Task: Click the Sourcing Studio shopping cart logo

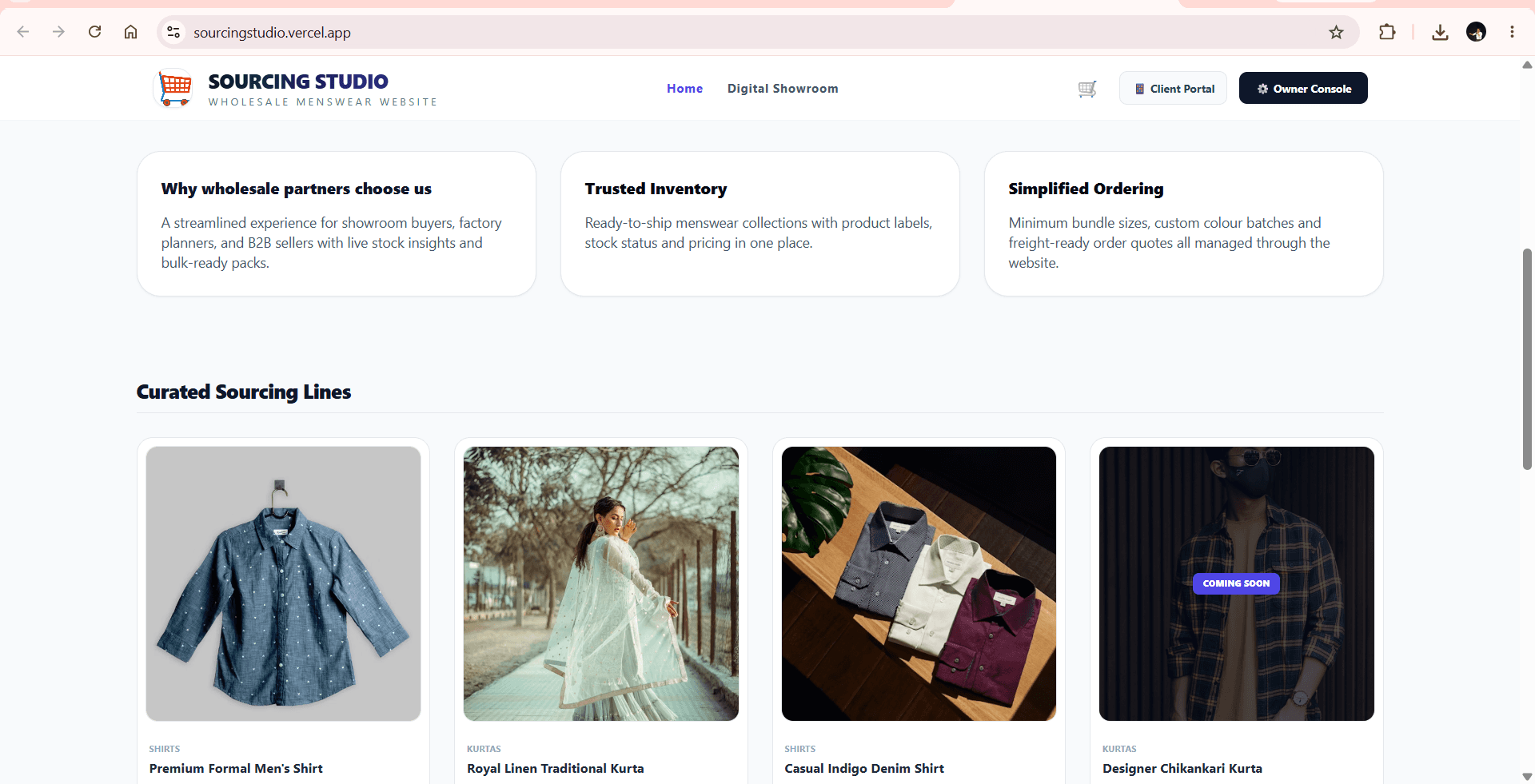Action: 173,88
